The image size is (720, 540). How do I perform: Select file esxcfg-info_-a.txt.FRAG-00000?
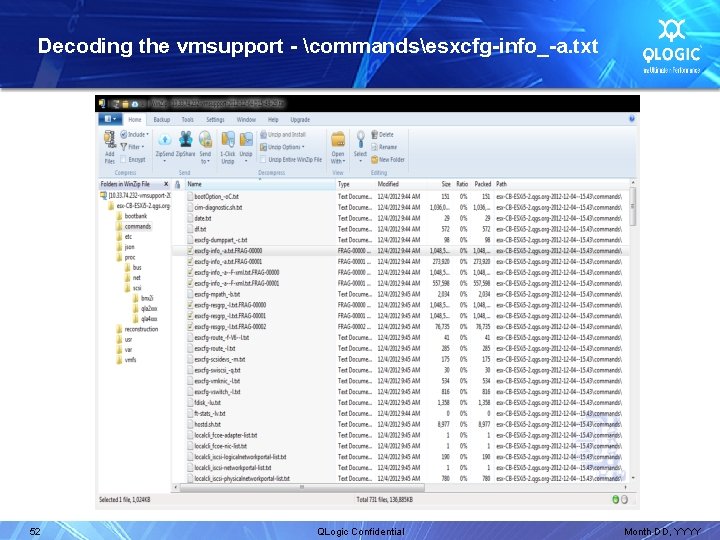coord(398,251)
